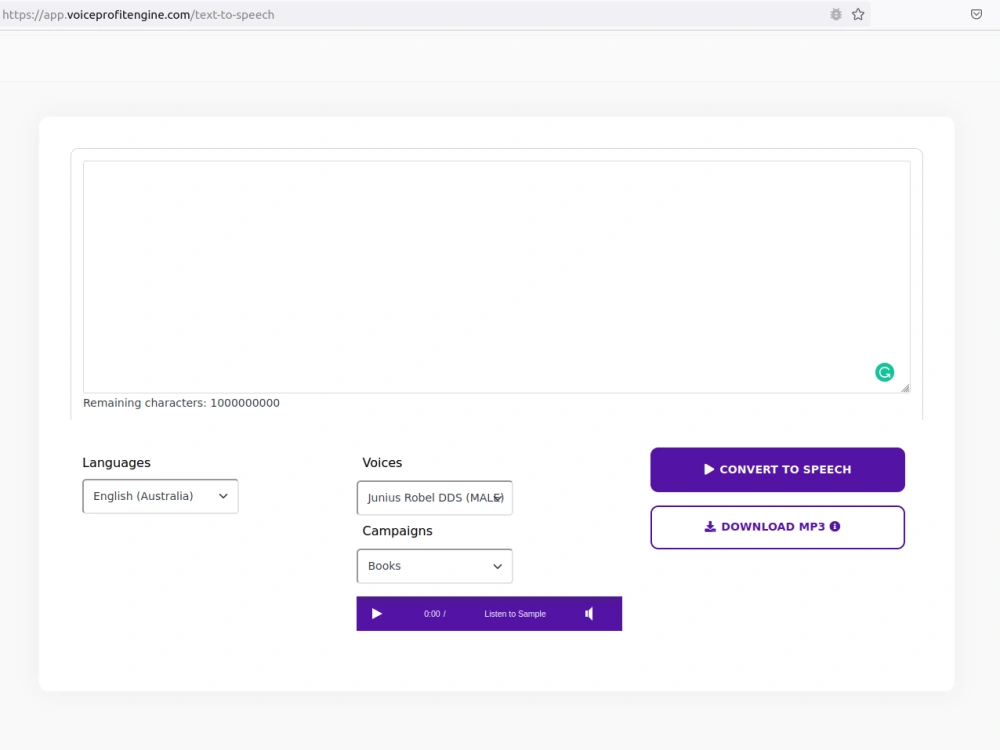This screenshot has width=1000, height=750.
Task: Open the Languages dropdown
Action: point(160,496)
